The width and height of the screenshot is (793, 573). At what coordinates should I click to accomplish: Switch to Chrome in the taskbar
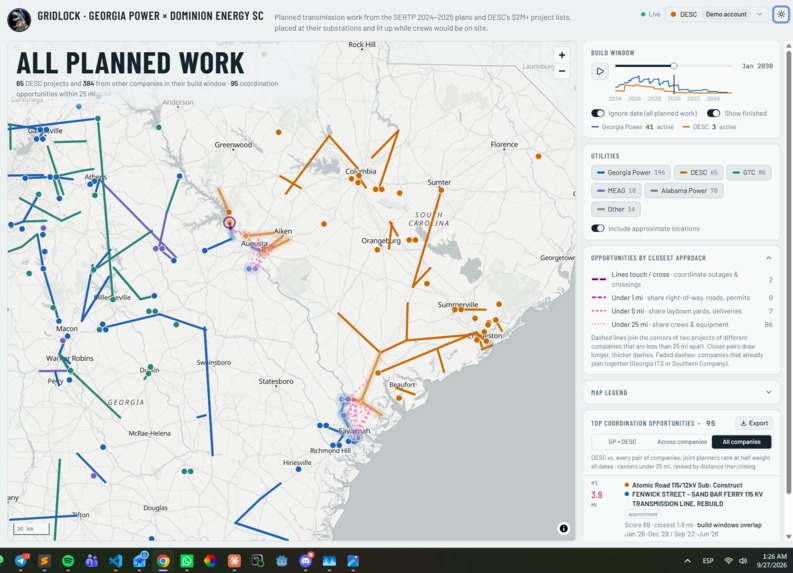click(163, 560)
